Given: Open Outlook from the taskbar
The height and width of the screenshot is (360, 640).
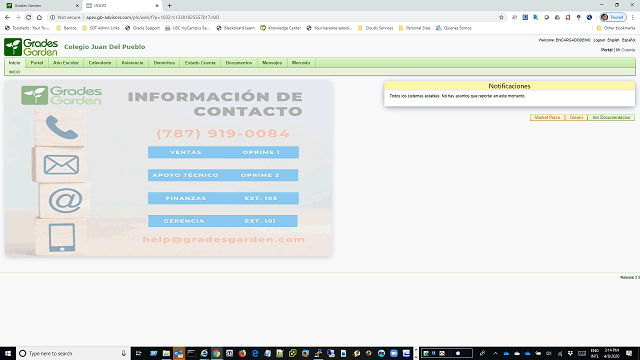Looking at the screenshot, I should coord(179,353).
